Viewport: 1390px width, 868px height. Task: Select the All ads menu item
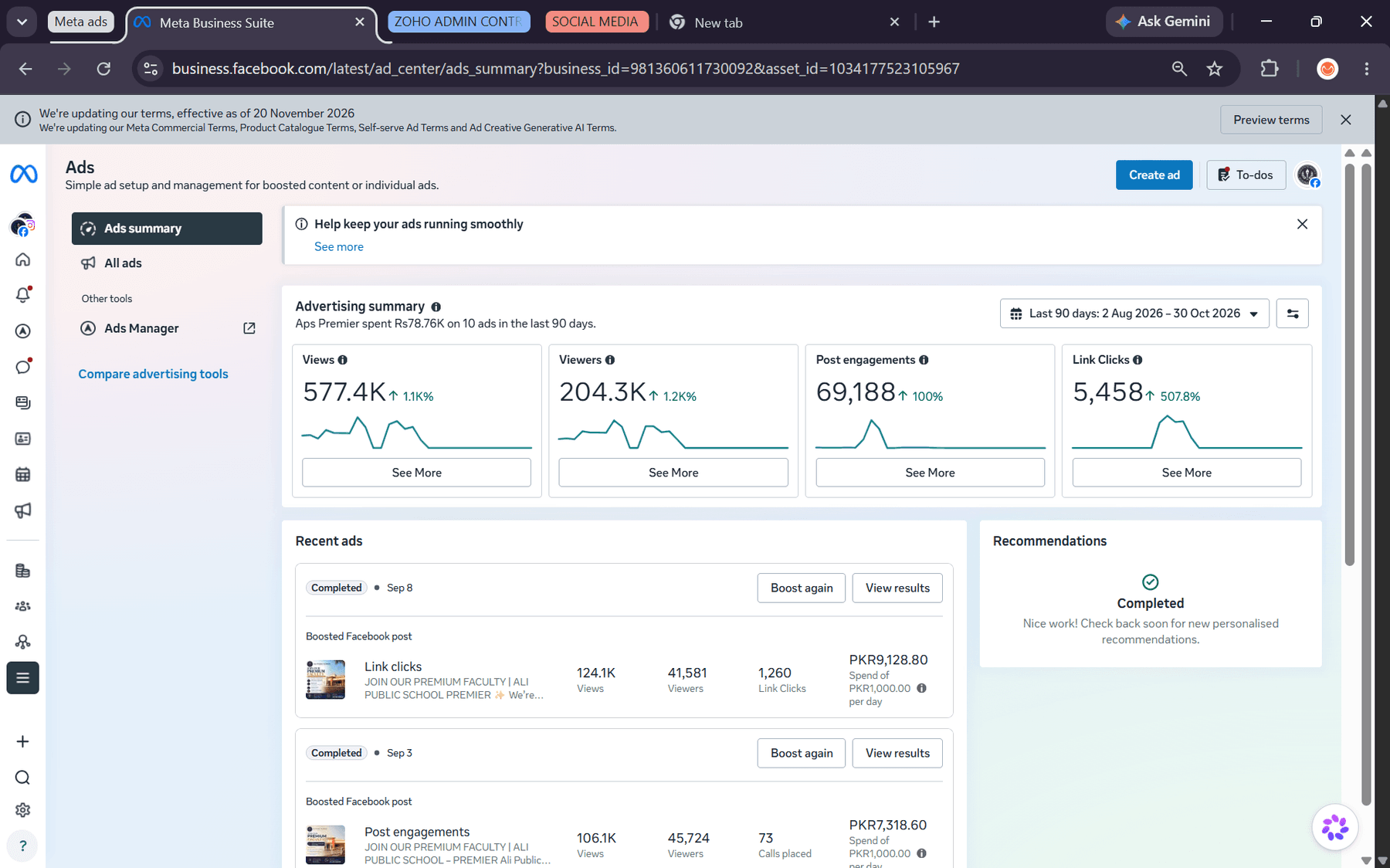click(167, 263)
